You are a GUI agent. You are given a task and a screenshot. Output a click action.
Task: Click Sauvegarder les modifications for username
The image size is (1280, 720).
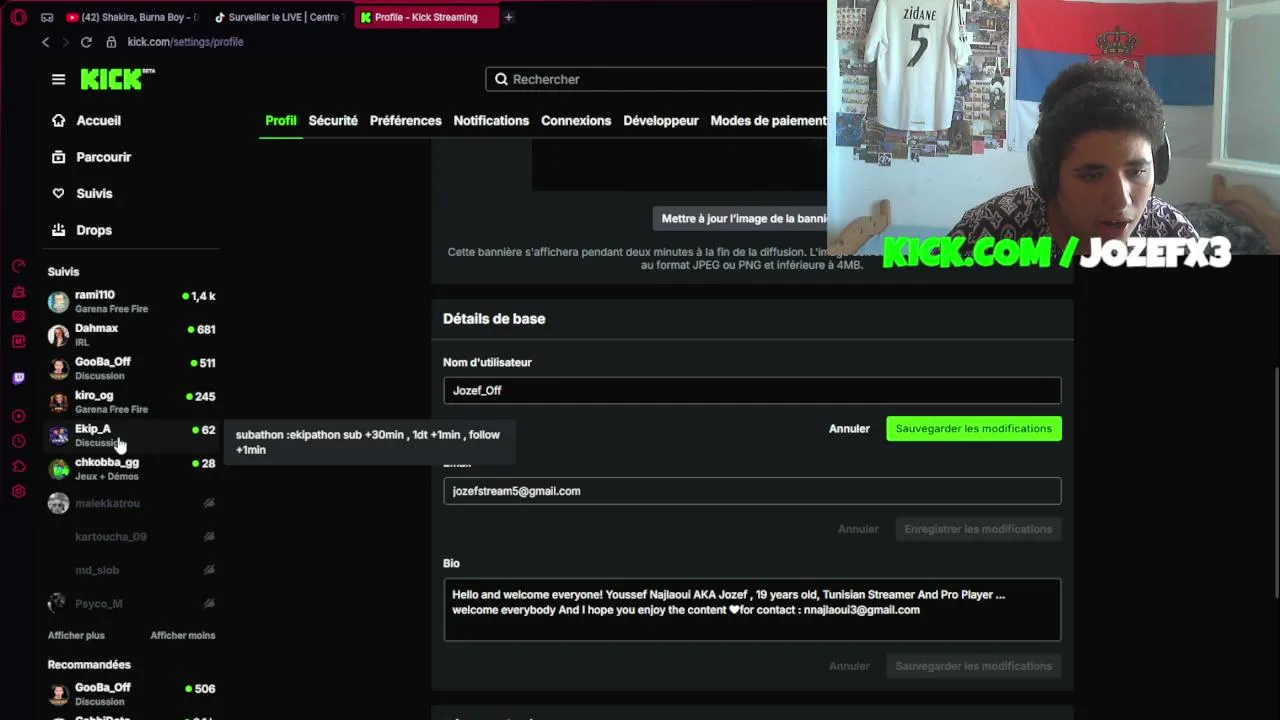[974, 428]
